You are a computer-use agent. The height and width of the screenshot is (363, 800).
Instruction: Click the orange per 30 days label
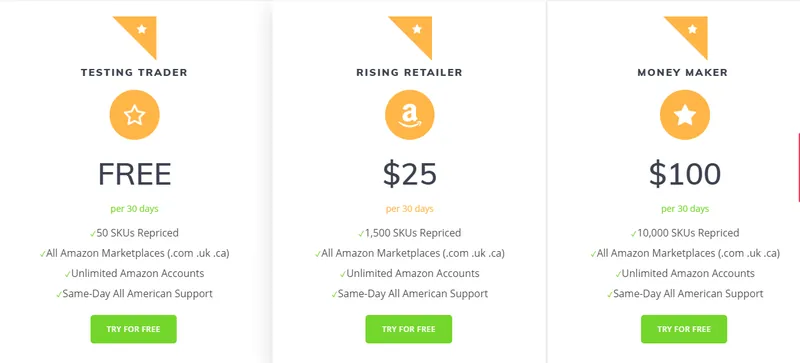(x=410, y=209)
